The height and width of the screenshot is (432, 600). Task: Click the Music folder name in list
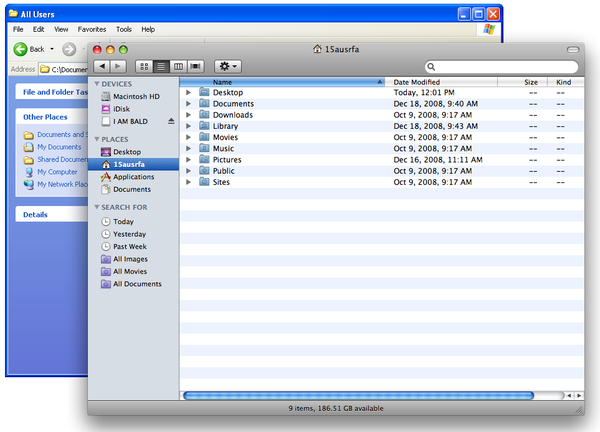(x=223, y=148)
